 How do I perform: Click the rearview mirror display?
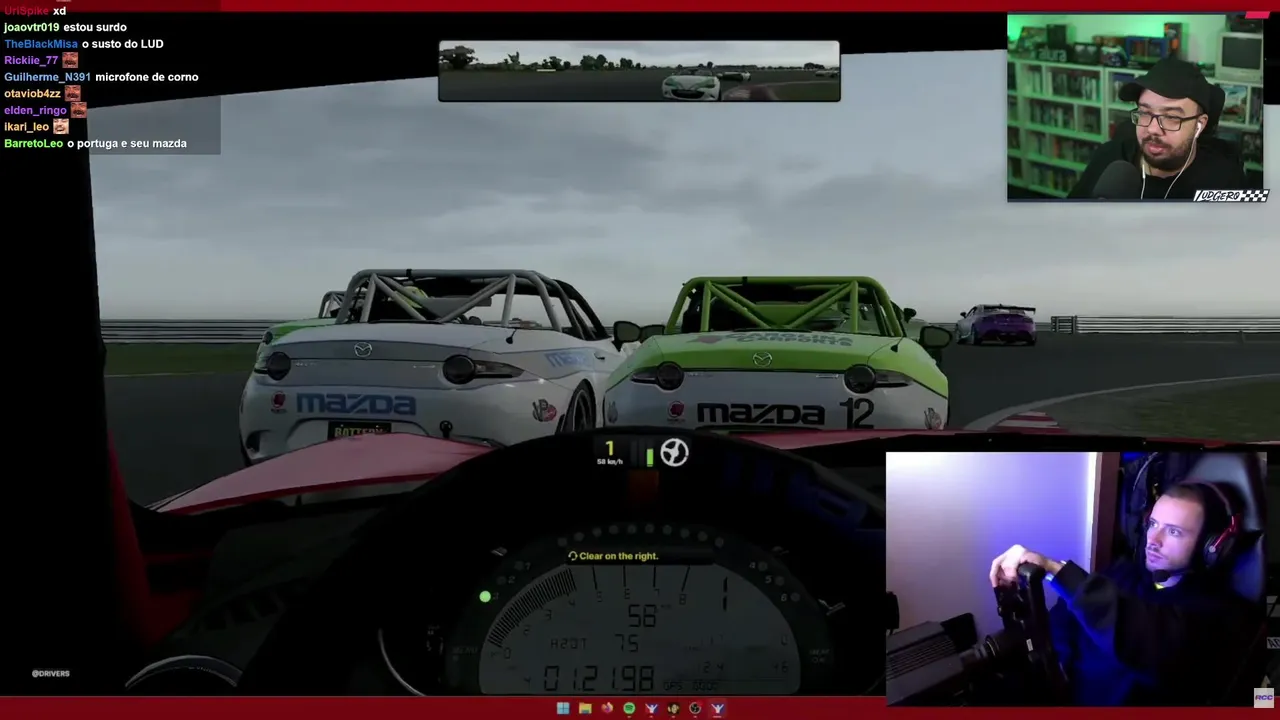639,71
